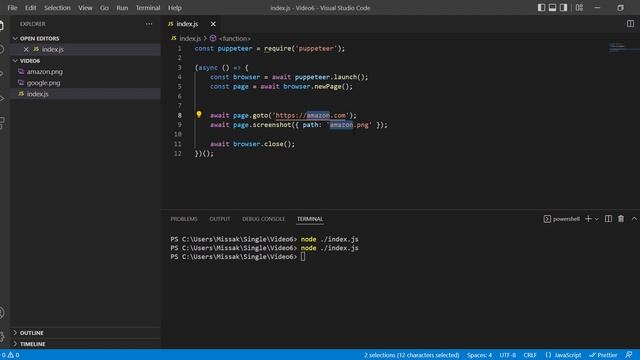Image resolution: width=640 pixels, height=360 pixels.
Task: Open Explorer more actions ellipsis
Action: (149, 24)
